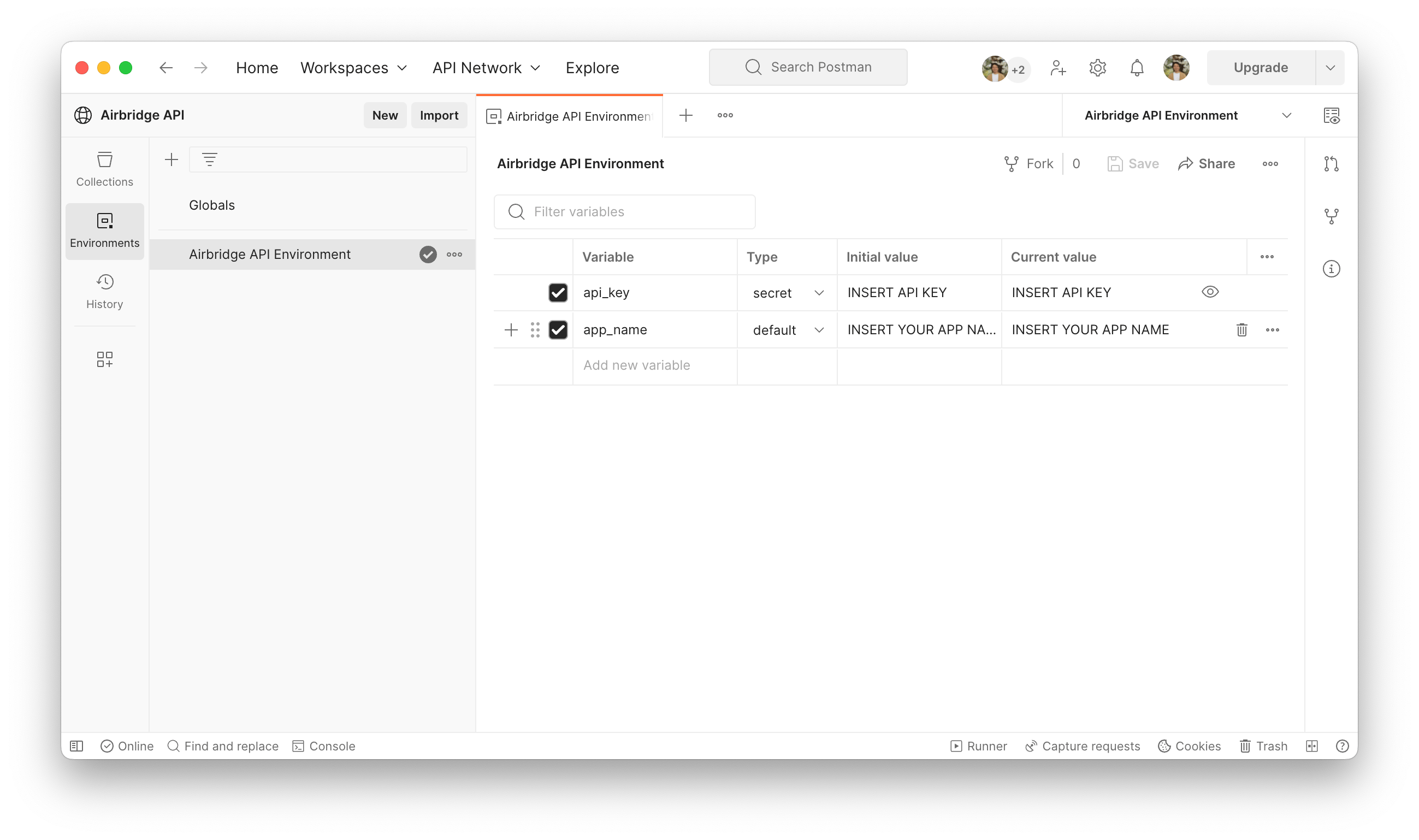Image resolution: width=1419 pixels, height=840 pixels.
Task: Create new environment with plus icon
Action: point(172,159)
